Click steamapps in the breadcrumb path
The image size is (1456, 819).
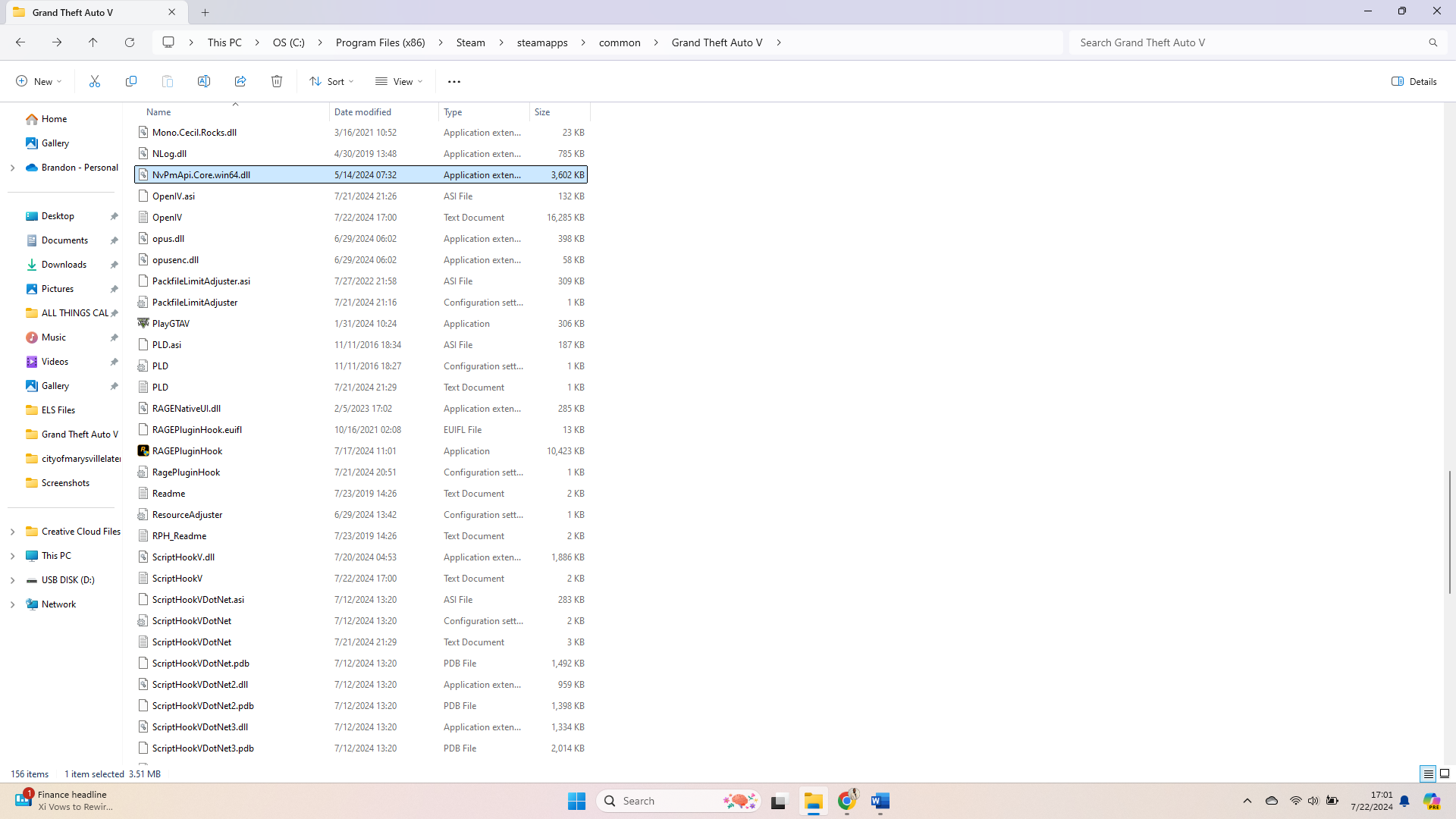click(x=542, y=42)
